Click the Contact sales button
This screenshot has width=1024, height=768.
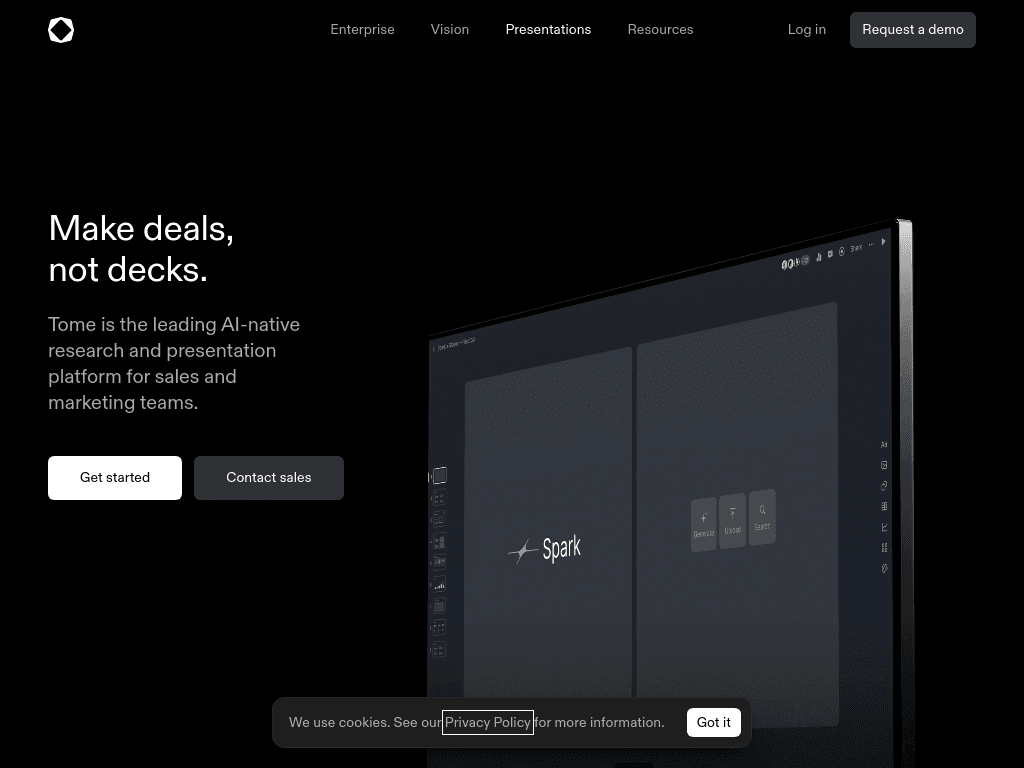[x=268, y=477]
